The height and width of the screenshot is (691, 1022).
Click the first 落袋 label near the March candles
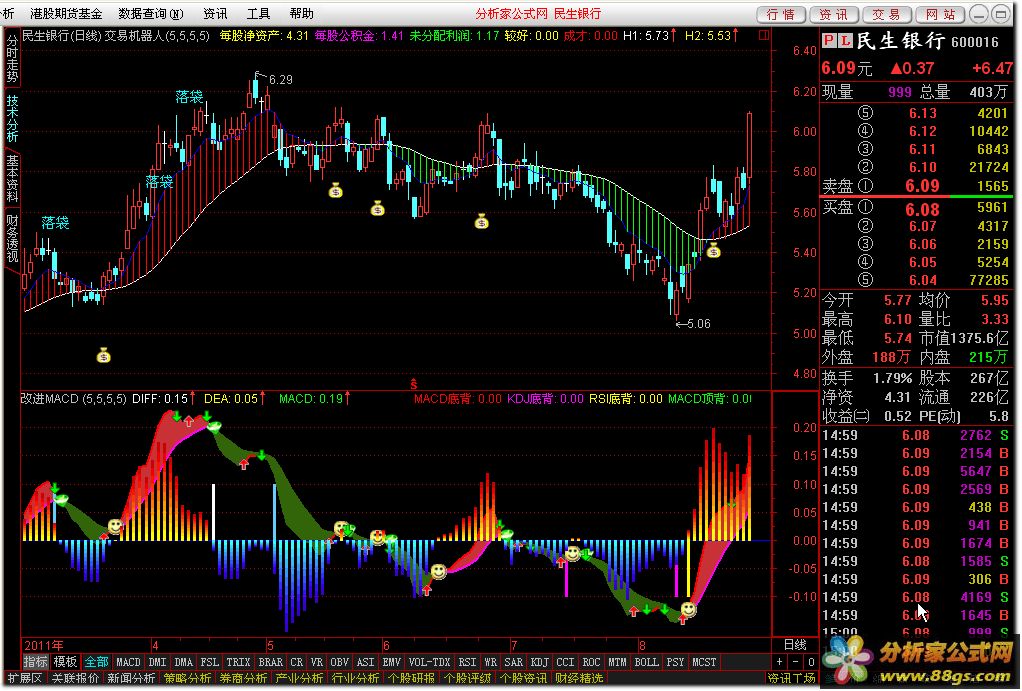[55, 222]
